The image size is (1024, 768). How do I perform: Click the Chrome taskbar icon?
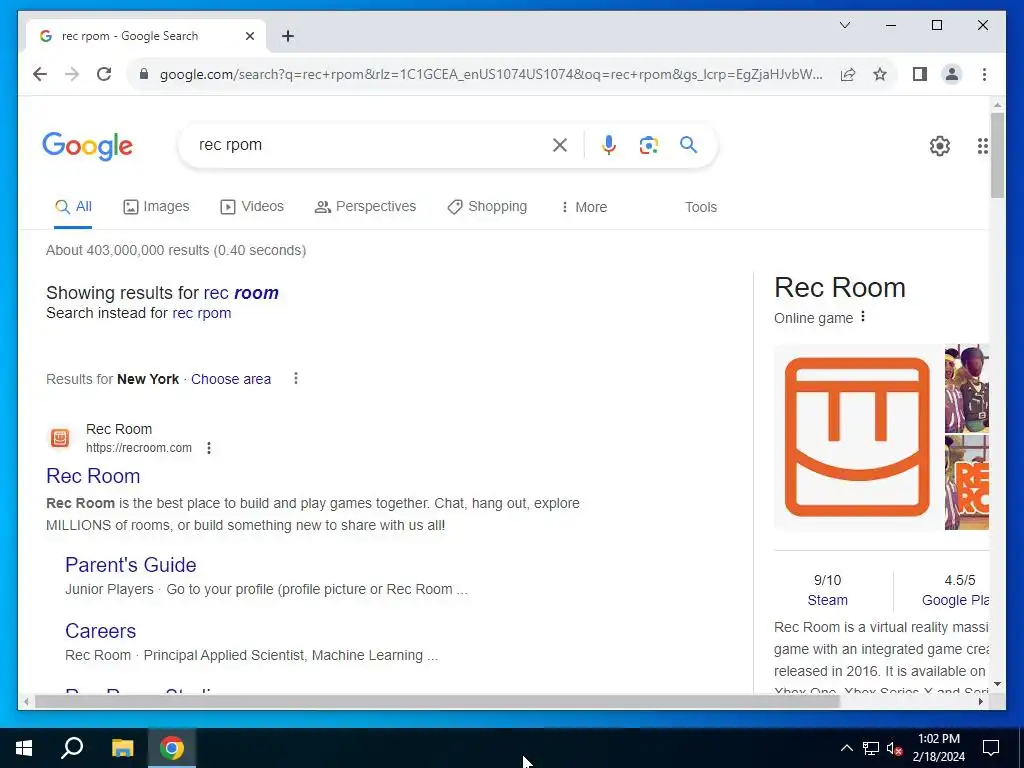(x=172, y=748)
